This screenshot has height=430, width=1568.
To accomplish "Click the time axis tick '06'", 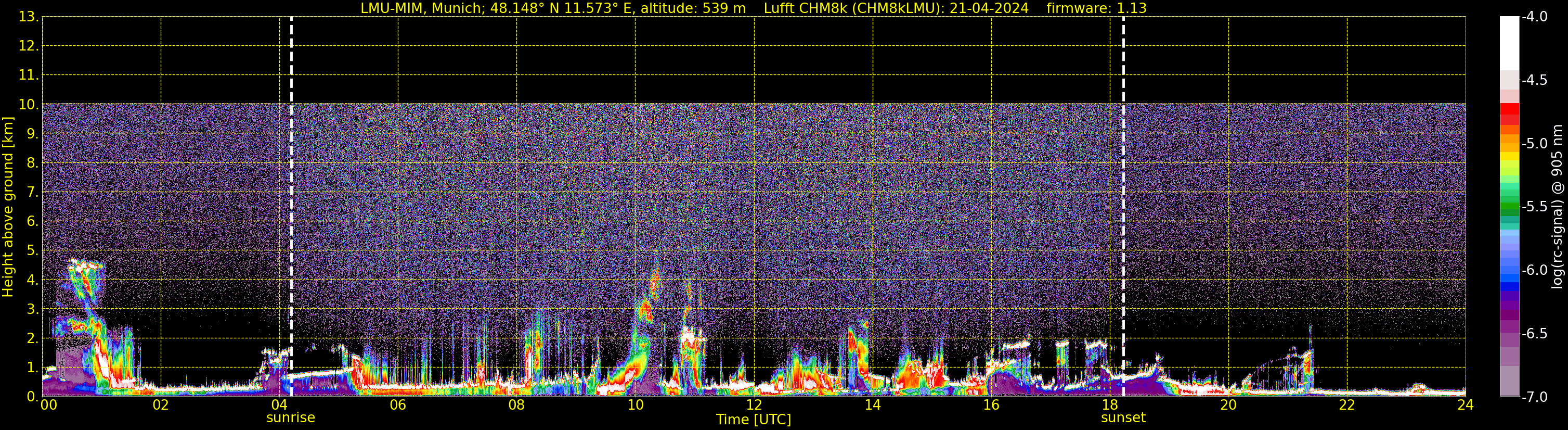I will [x=398, y=406].
